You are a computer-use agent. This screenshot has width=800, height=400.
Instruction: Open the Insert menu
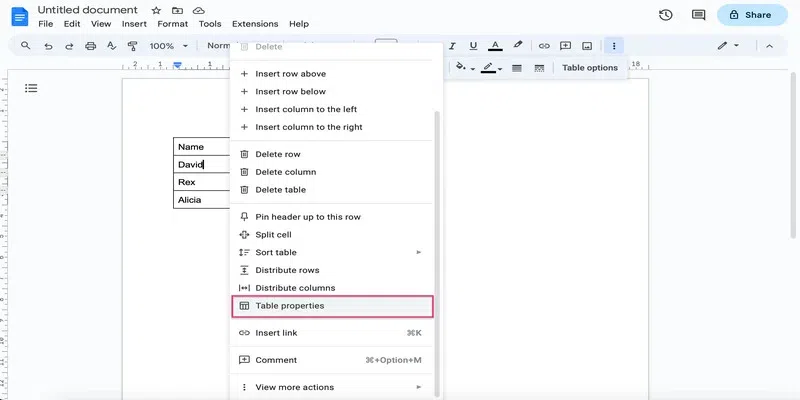coord(134,24)
